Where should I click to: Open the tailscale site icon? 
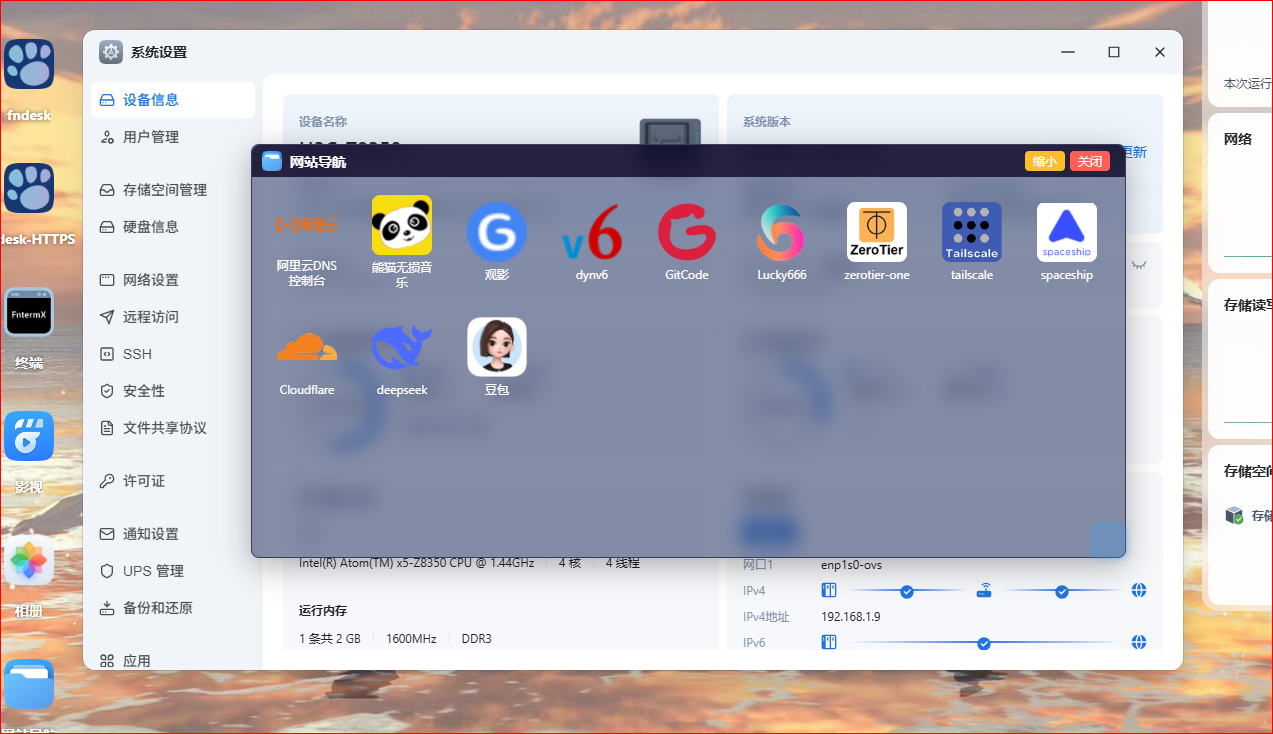pos(972,232)
